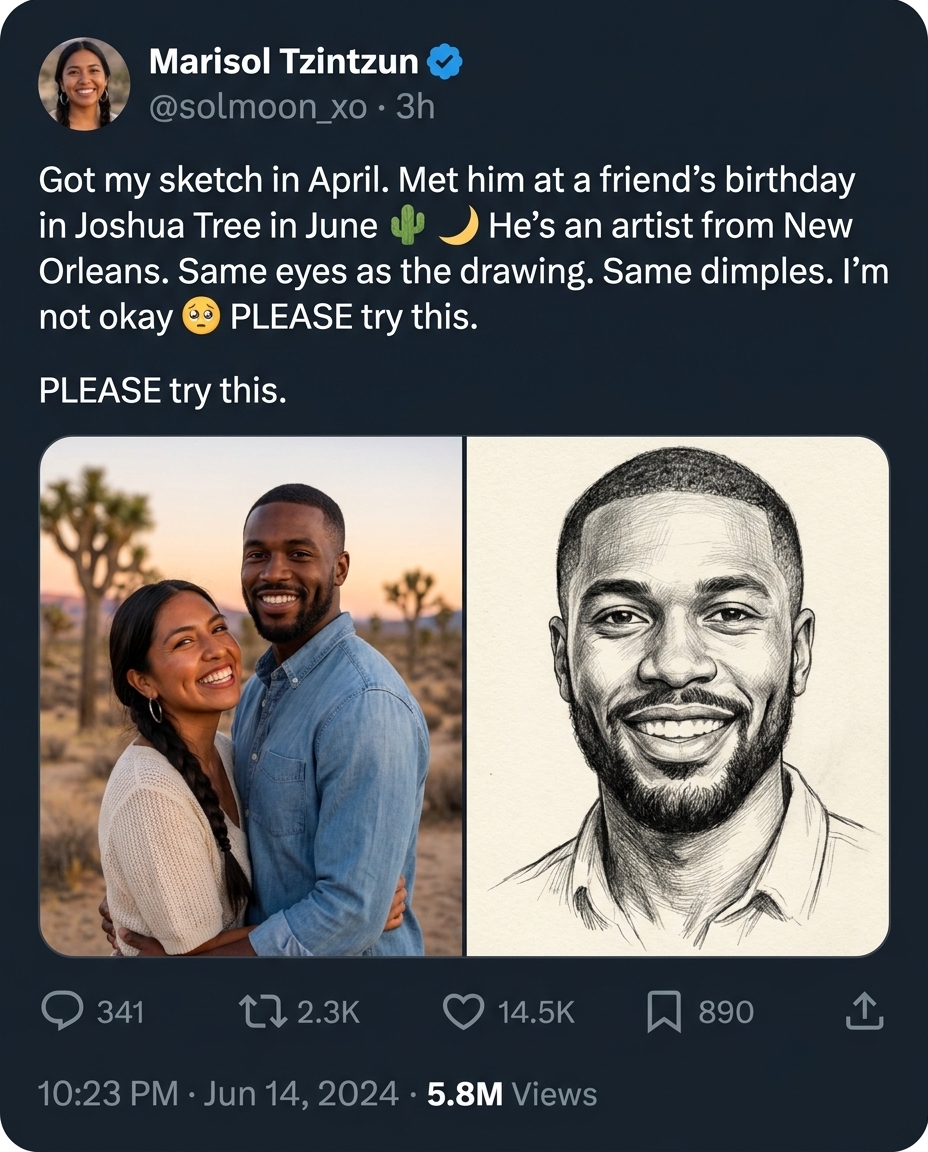Click the 2.3K reposts count

(x=328, y=1012)
